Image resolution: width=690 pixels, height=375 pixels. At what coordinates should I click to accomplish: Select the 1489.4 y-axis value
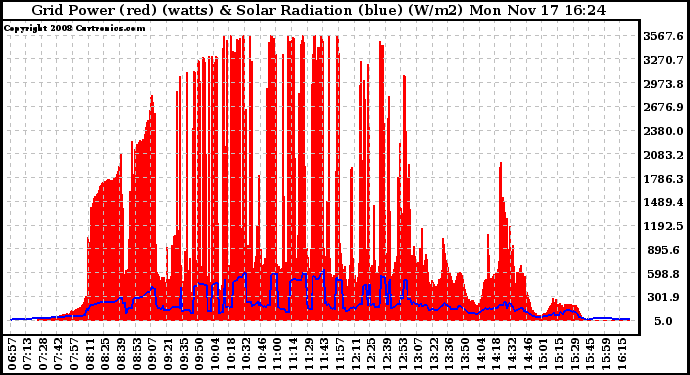click(x=663, y=202)
